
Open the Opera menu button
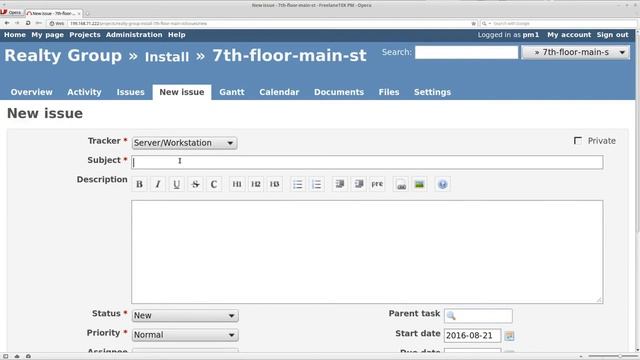pos(11,13)
